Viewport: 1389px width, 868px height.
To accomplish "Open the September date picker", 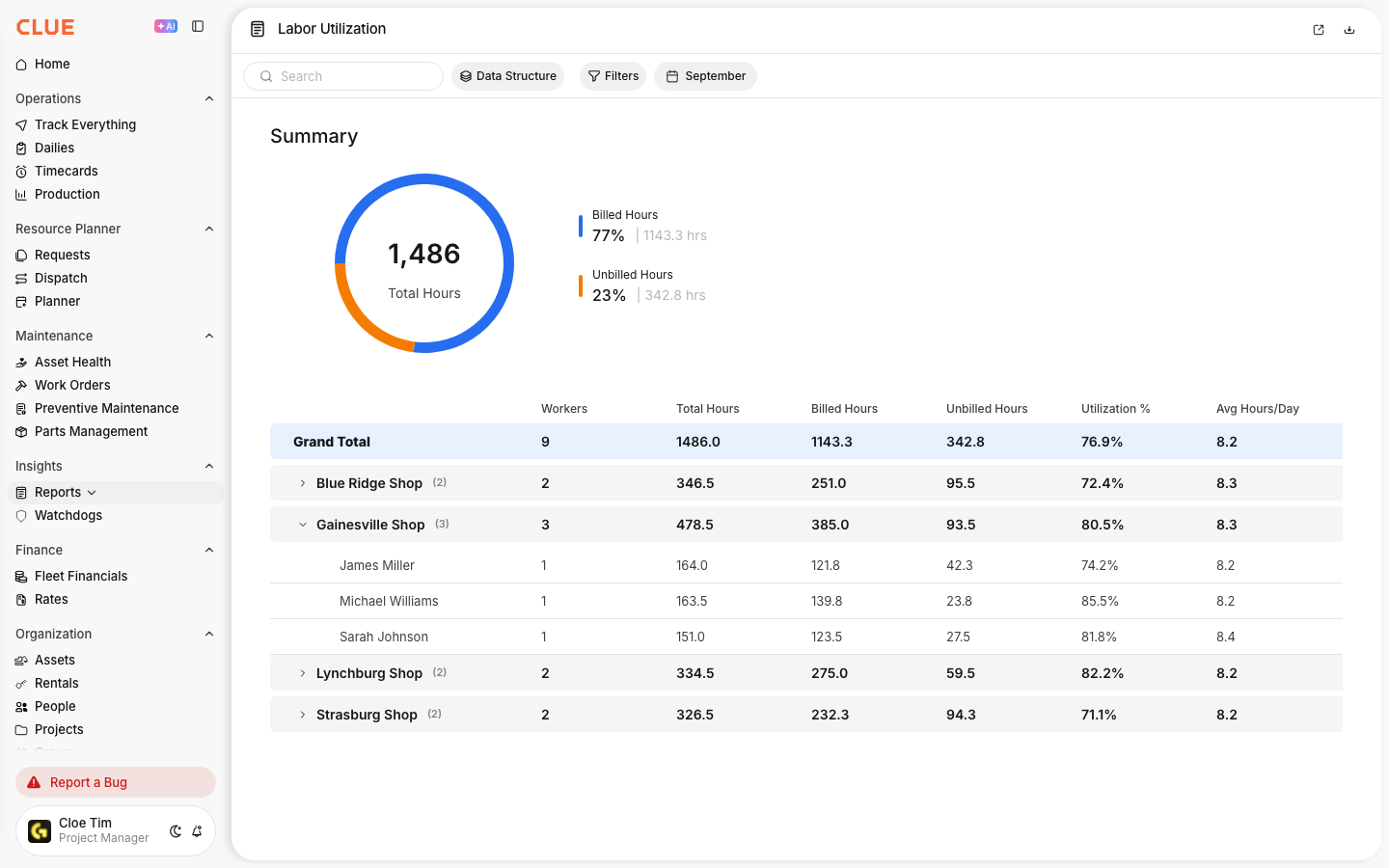I will (x=705, y=76).
